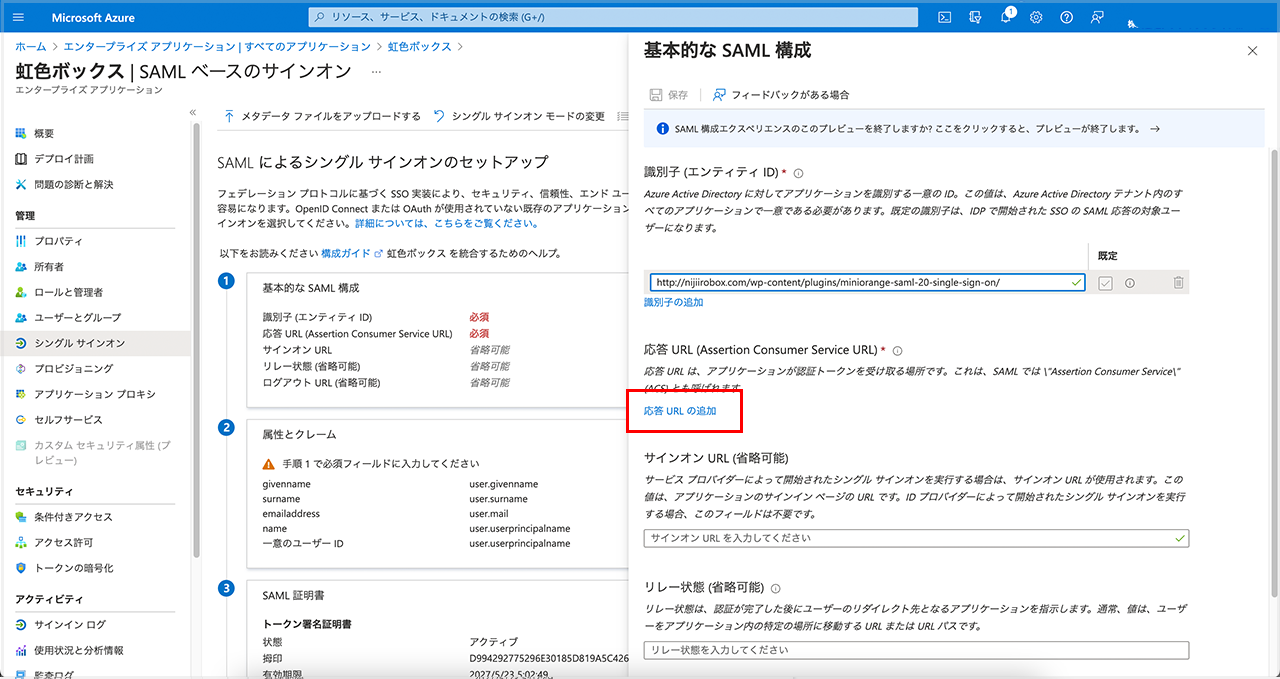Click the サインオン URL input field

tap(908, 538)
